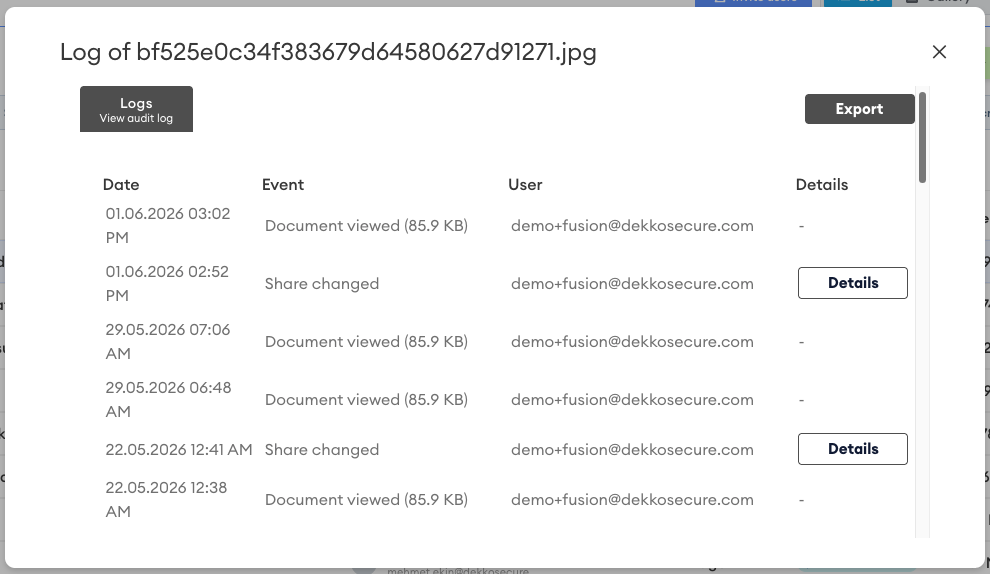
Task: Click Document viewed event in 07:06 AM row
Action: [x=366, y=342]
